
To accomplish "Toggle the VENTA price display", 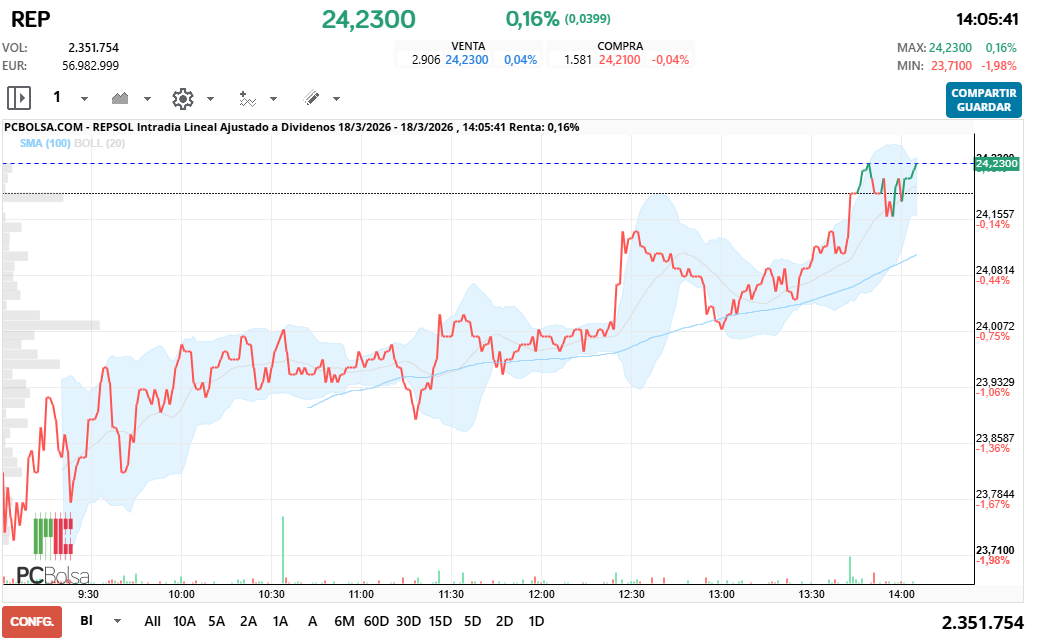I will 470,46.
